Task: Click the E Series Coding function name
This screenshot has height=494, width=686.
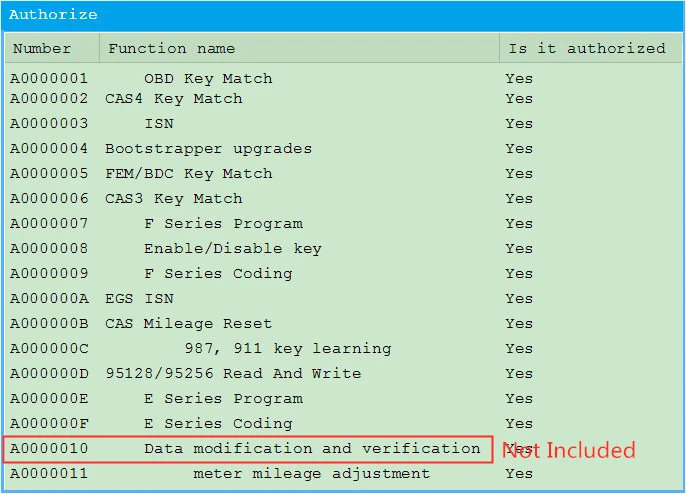Action: (218, 424)
